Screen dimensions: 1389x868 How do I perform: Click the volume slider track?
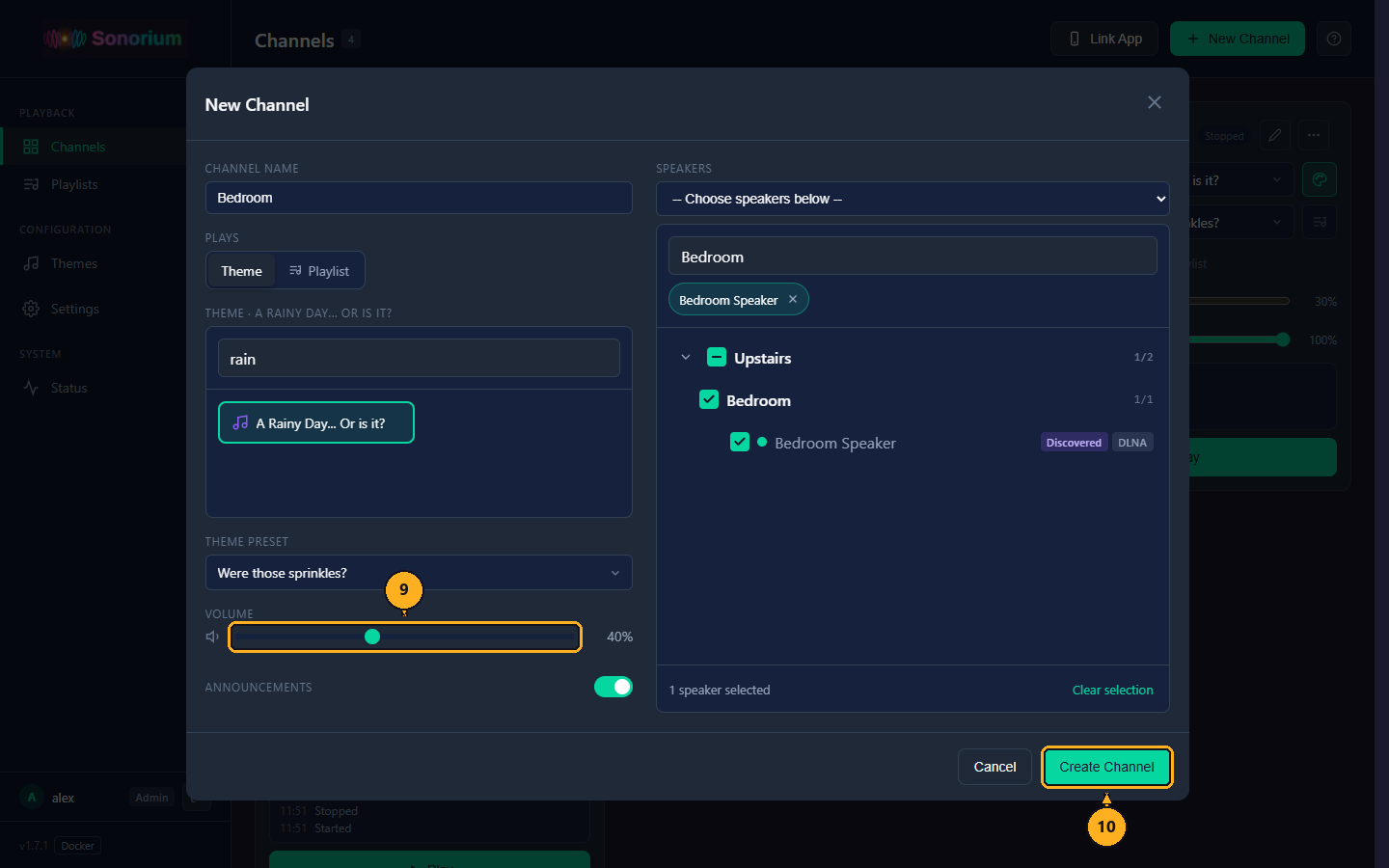point(404,637)
